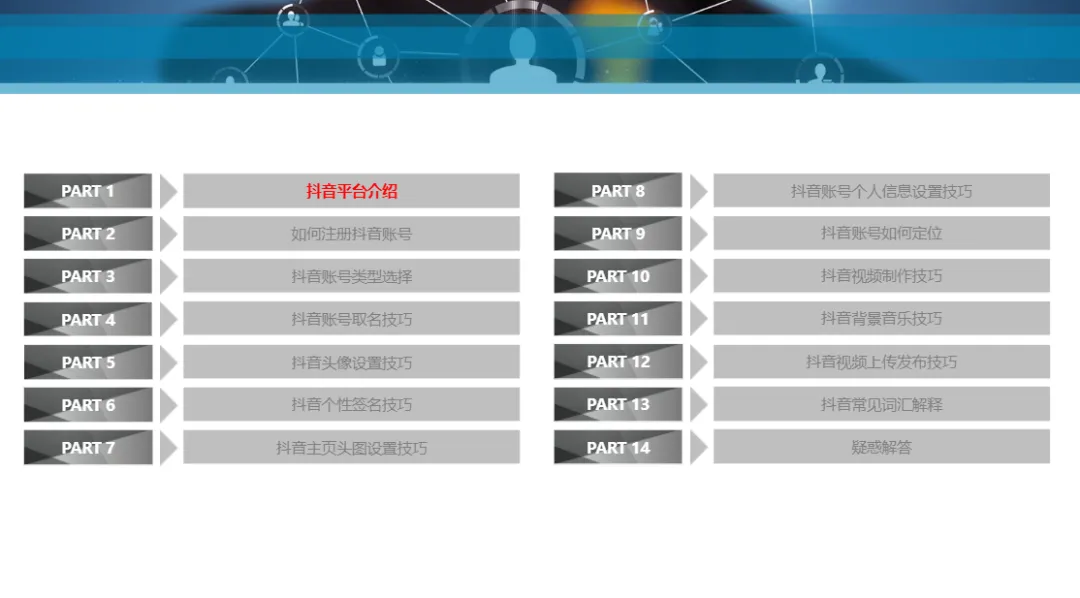Select 抖音账号取名技巧 entry
This screenshot has height=598, width=1080.
(x=351, y=319)
